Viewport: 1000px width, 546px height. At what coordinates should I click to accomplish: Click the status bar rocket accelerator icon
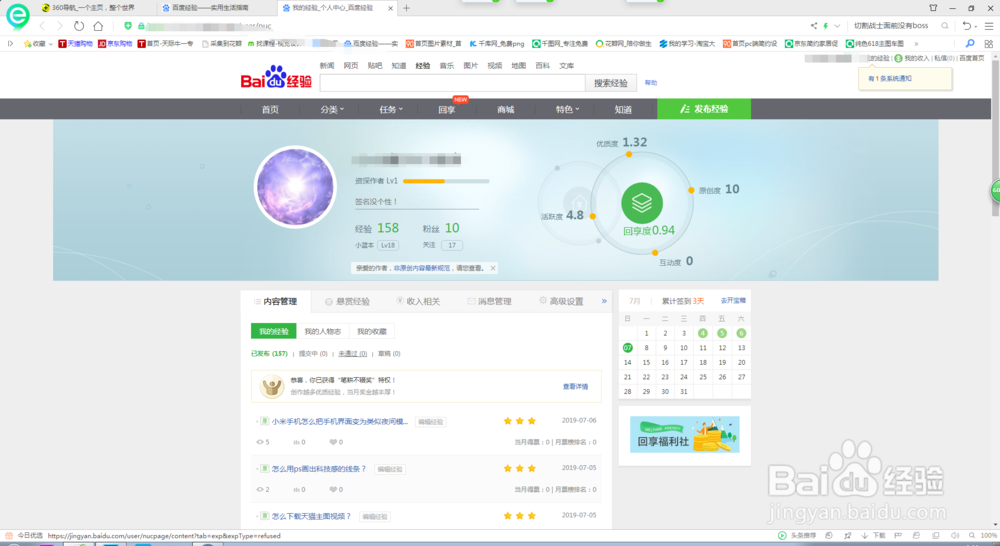click(848, 536)
